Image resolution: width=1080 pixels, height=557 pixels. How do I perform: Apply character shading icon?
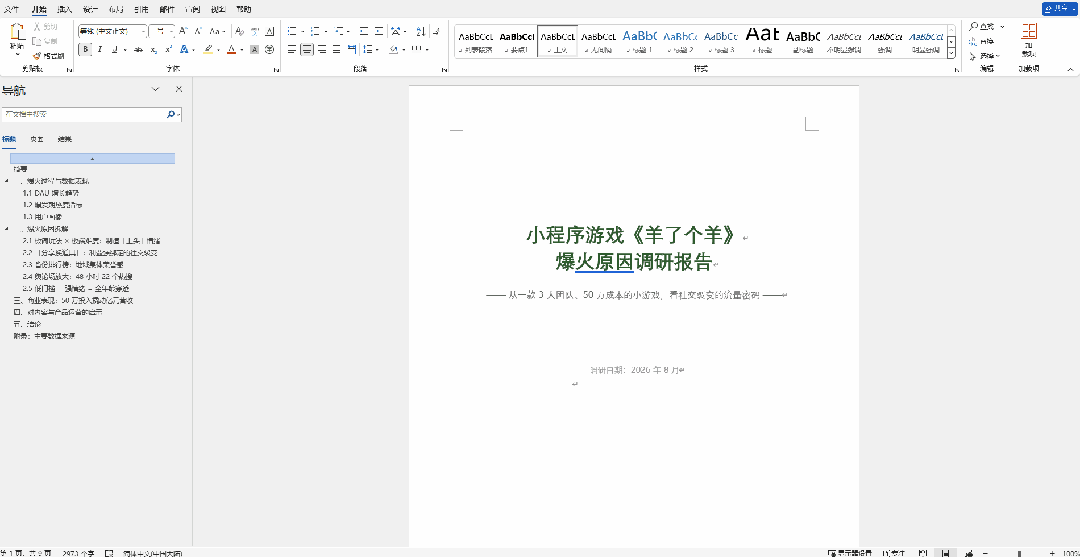(254, 50)
